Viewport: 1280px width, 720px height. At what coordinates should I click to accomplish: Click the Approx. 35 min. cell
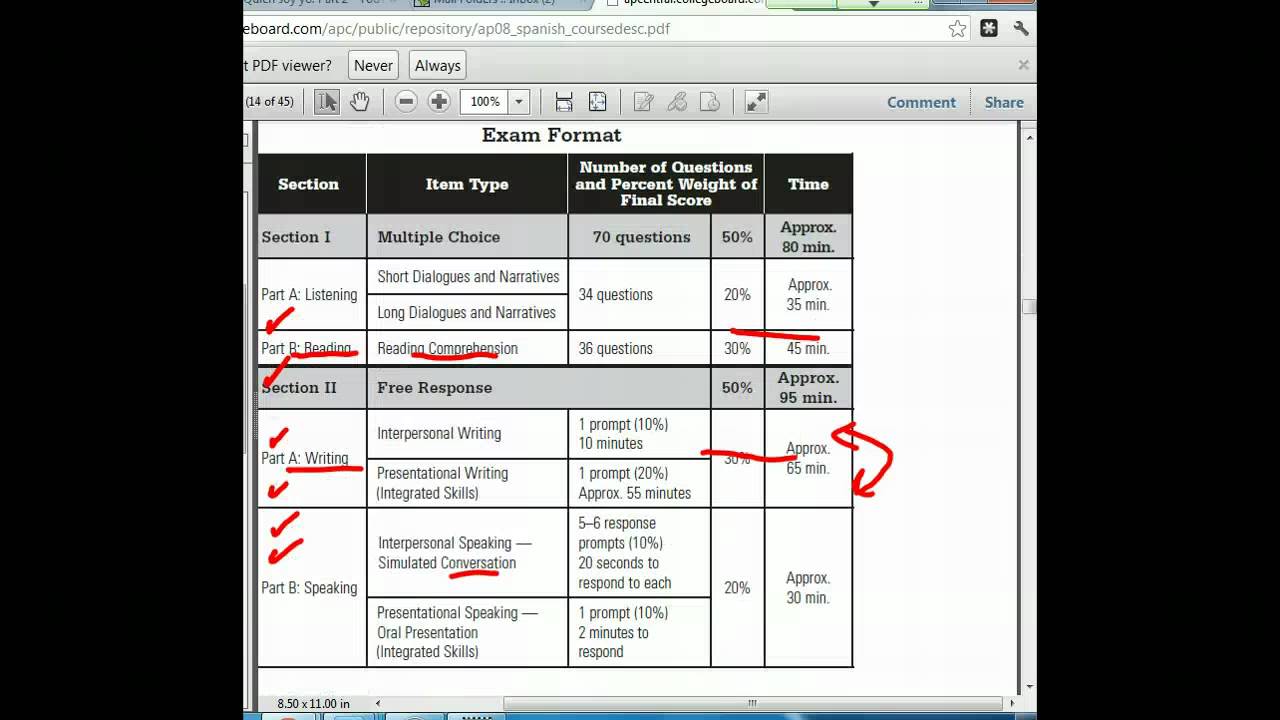[808, 295]
